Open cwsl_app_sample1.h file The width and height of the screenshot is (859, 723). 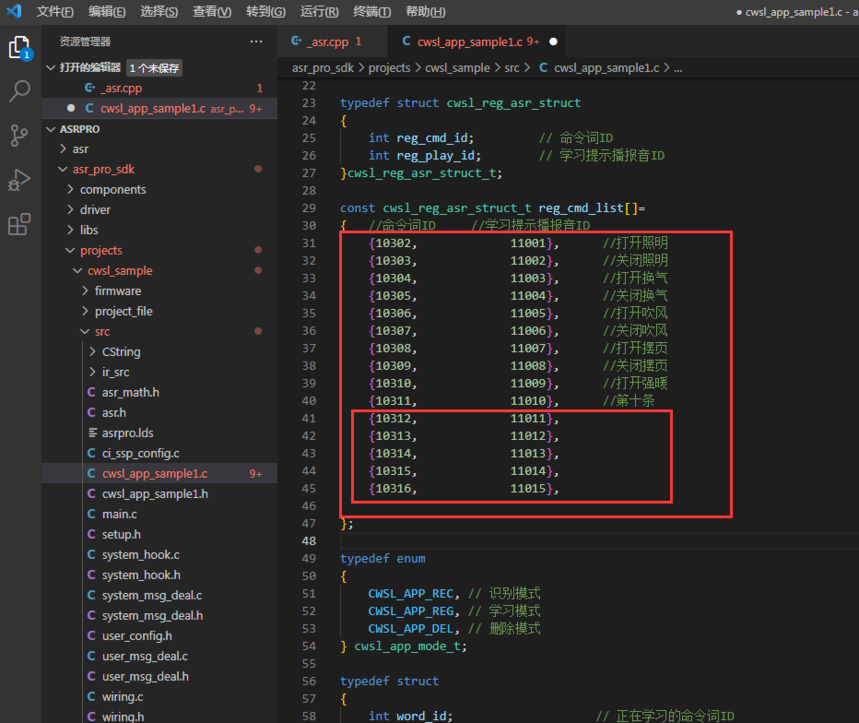pos(159,494)
